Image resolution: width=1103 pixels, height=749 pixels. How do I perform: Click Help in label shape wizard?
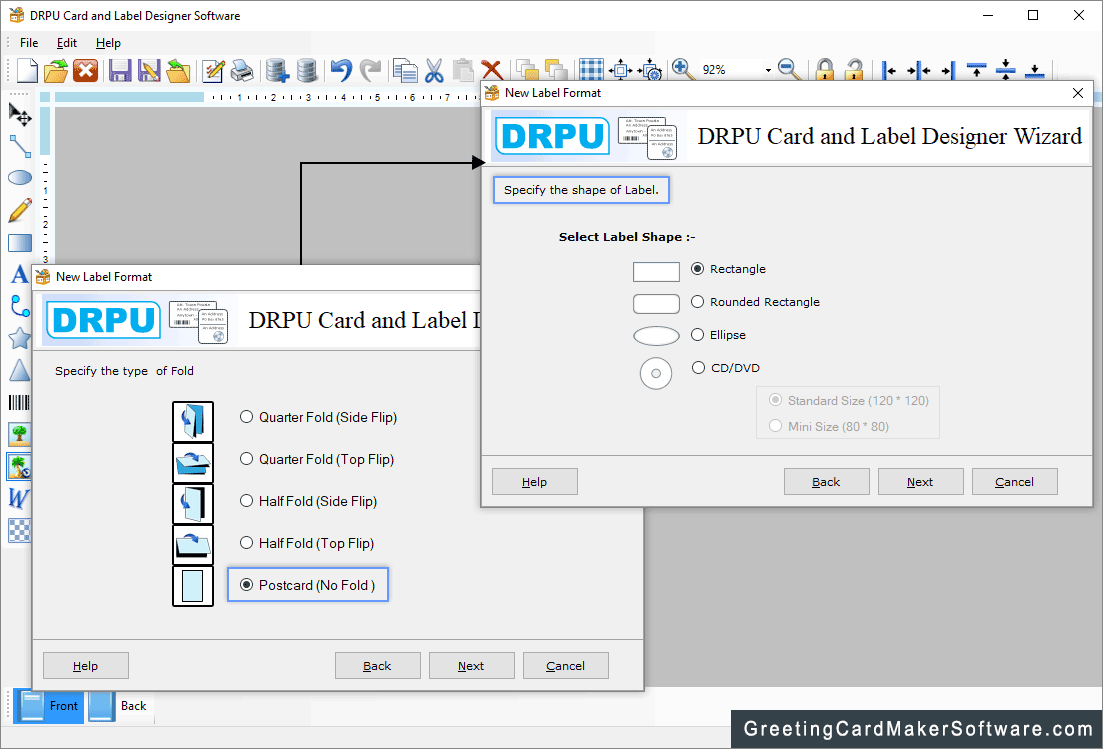click(x=535, y=482)
